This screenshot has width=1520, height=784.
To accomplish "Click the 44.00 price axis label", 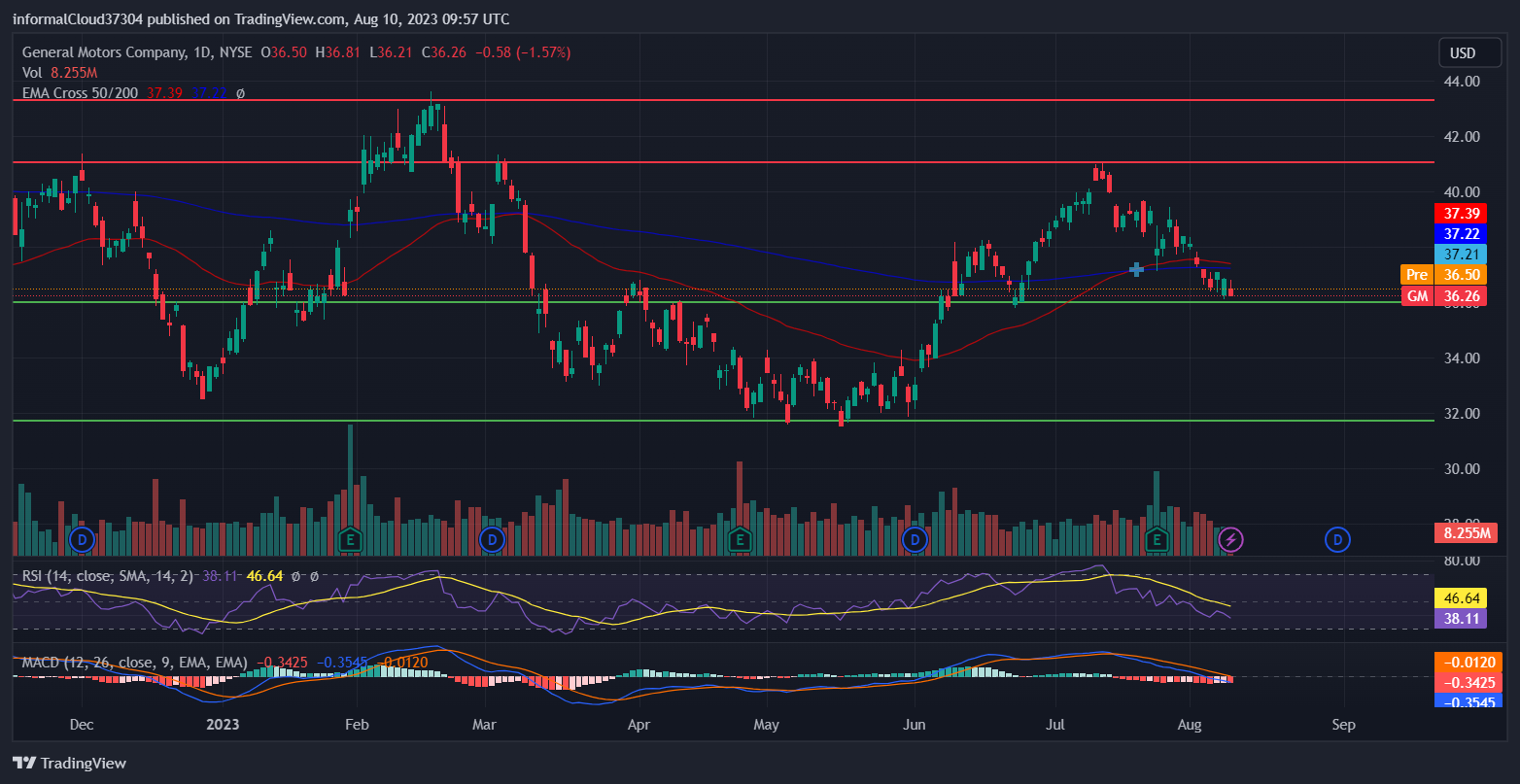I will point(1463,81).
